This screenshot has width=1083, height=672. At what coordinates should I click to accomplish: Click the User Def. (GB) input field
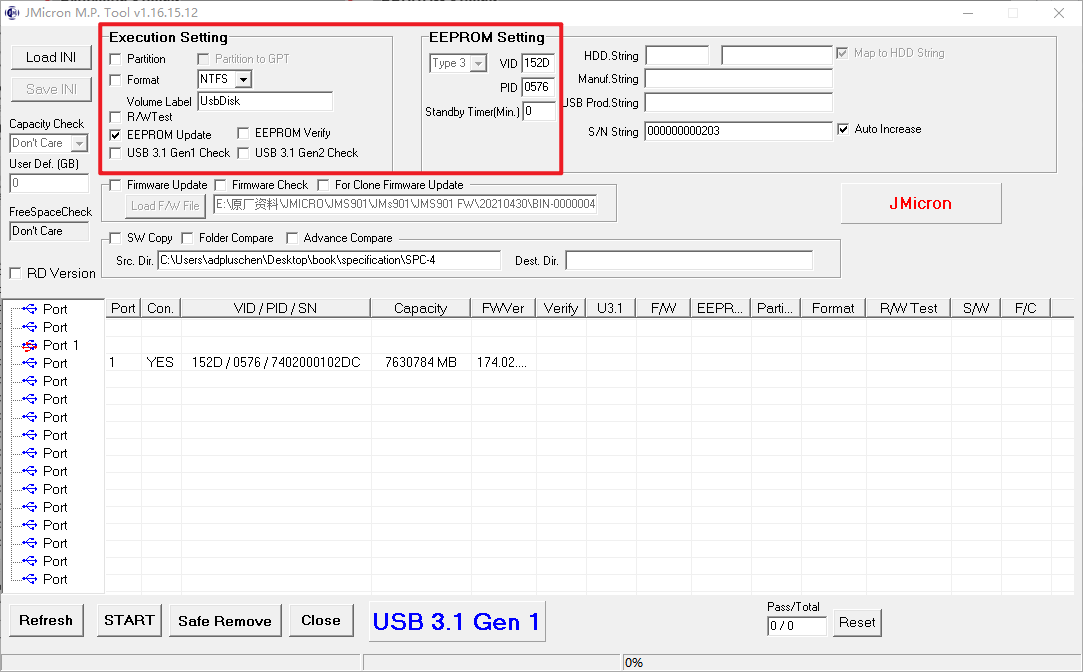[x=49, y=183]
